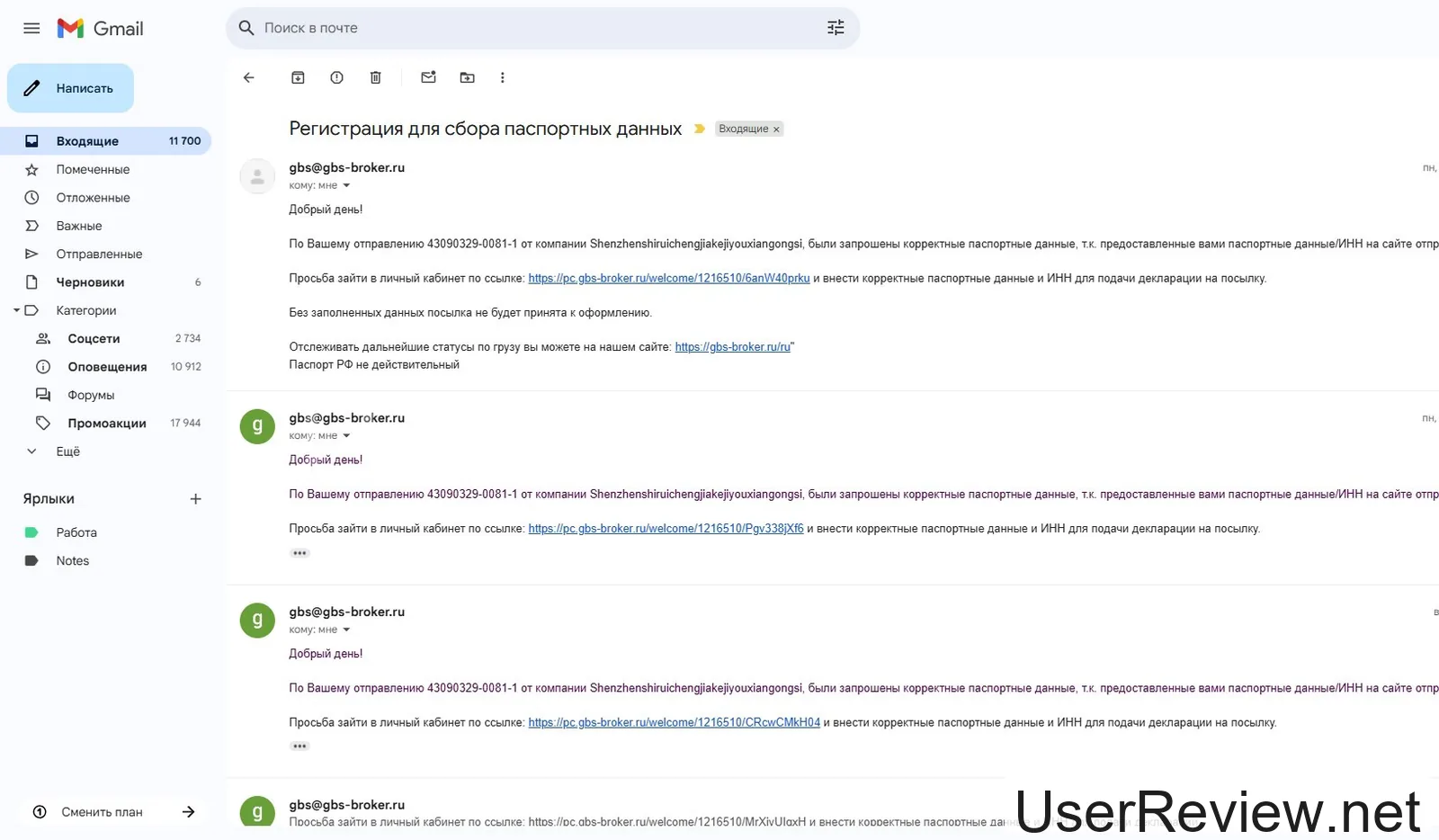This screenshot has height=840, width=1439.
Task: Toggle the importance marker beside subject
Action: point(700,130)
